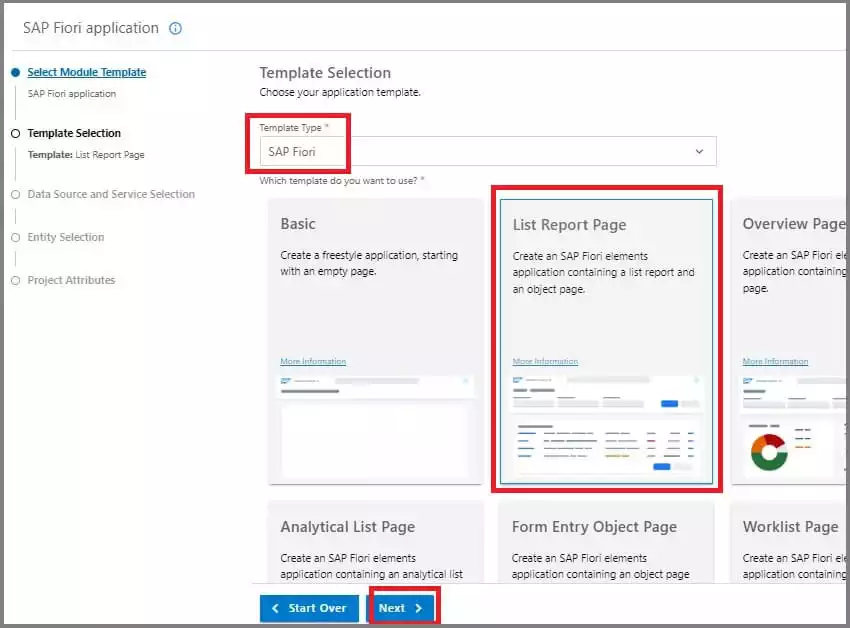The height and width of the screenshot is (628, 850).
Task: Click the circle marker beside Template Selection step
Action: (x=15, y=133)
